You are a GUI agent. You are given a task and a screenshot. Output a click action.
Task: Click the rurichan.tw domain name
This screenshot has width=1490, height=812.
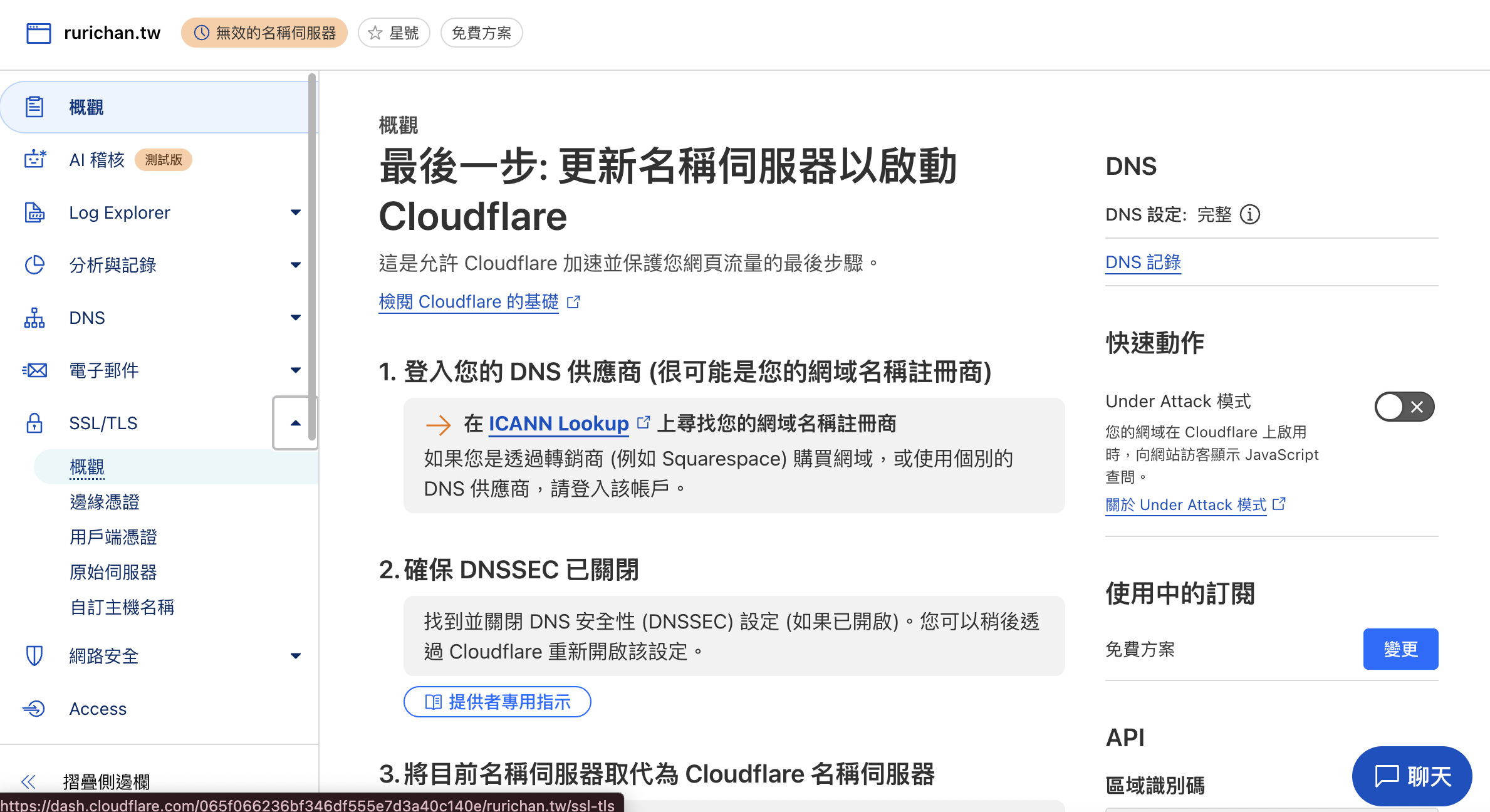(112, 33)
